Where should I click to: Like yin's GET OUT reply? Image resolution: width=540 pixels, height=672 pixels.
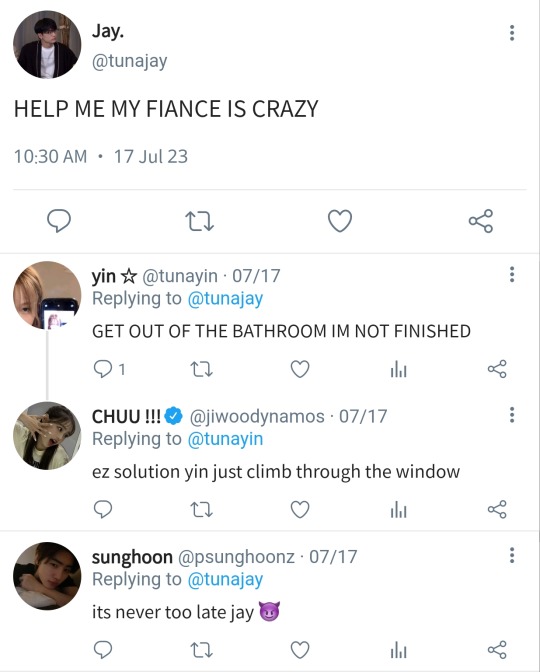[x=300, y=369]
